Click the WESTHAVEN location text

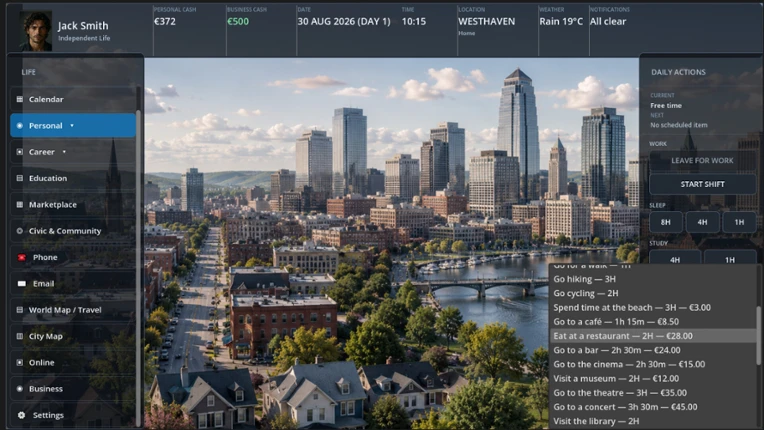(x=486, y=21)
